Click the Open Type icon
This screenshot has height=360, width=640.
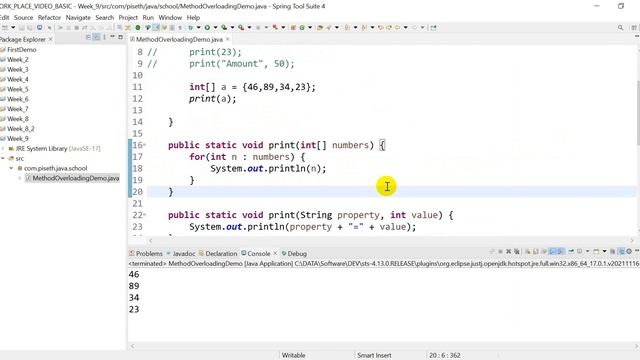[x=320, y=27]
